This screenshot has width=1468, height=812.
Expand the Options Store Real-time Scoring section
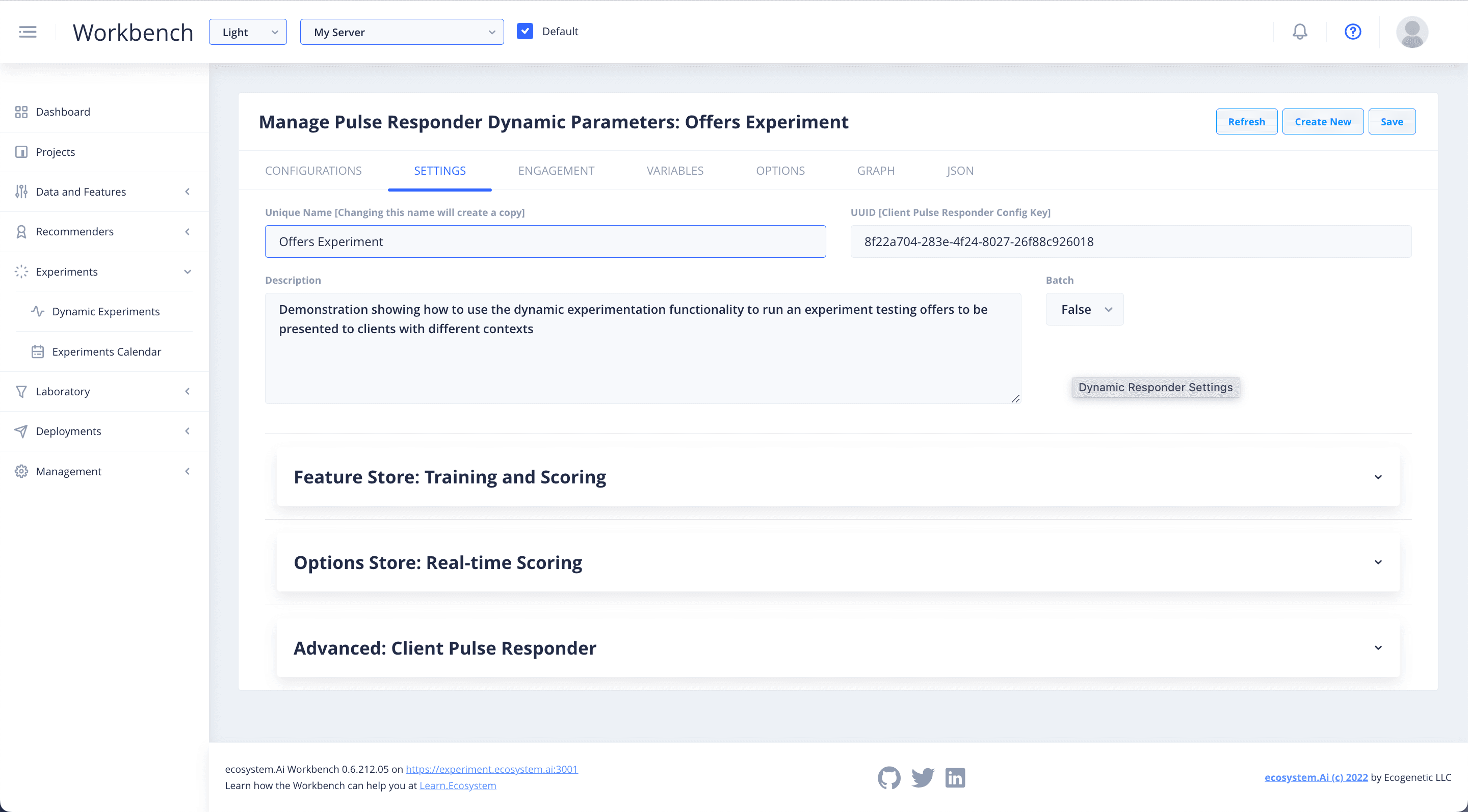coord(1378,562)
